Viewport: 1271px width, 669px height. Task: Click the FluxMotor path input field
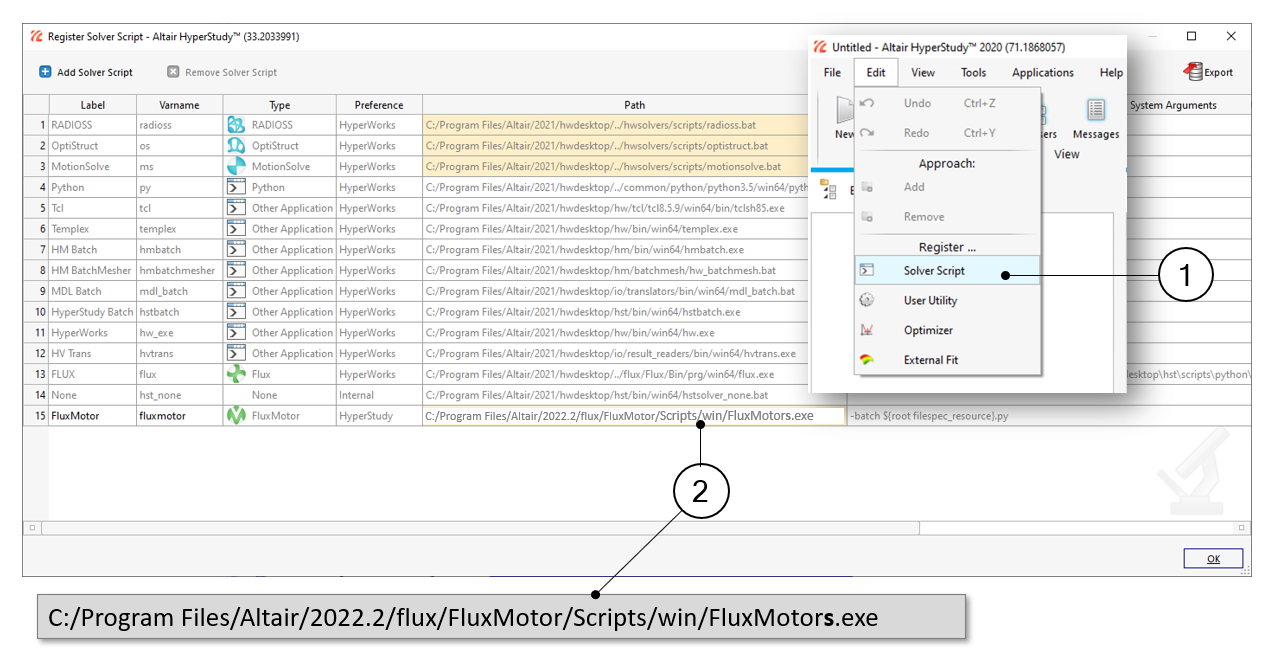[634, 416]
